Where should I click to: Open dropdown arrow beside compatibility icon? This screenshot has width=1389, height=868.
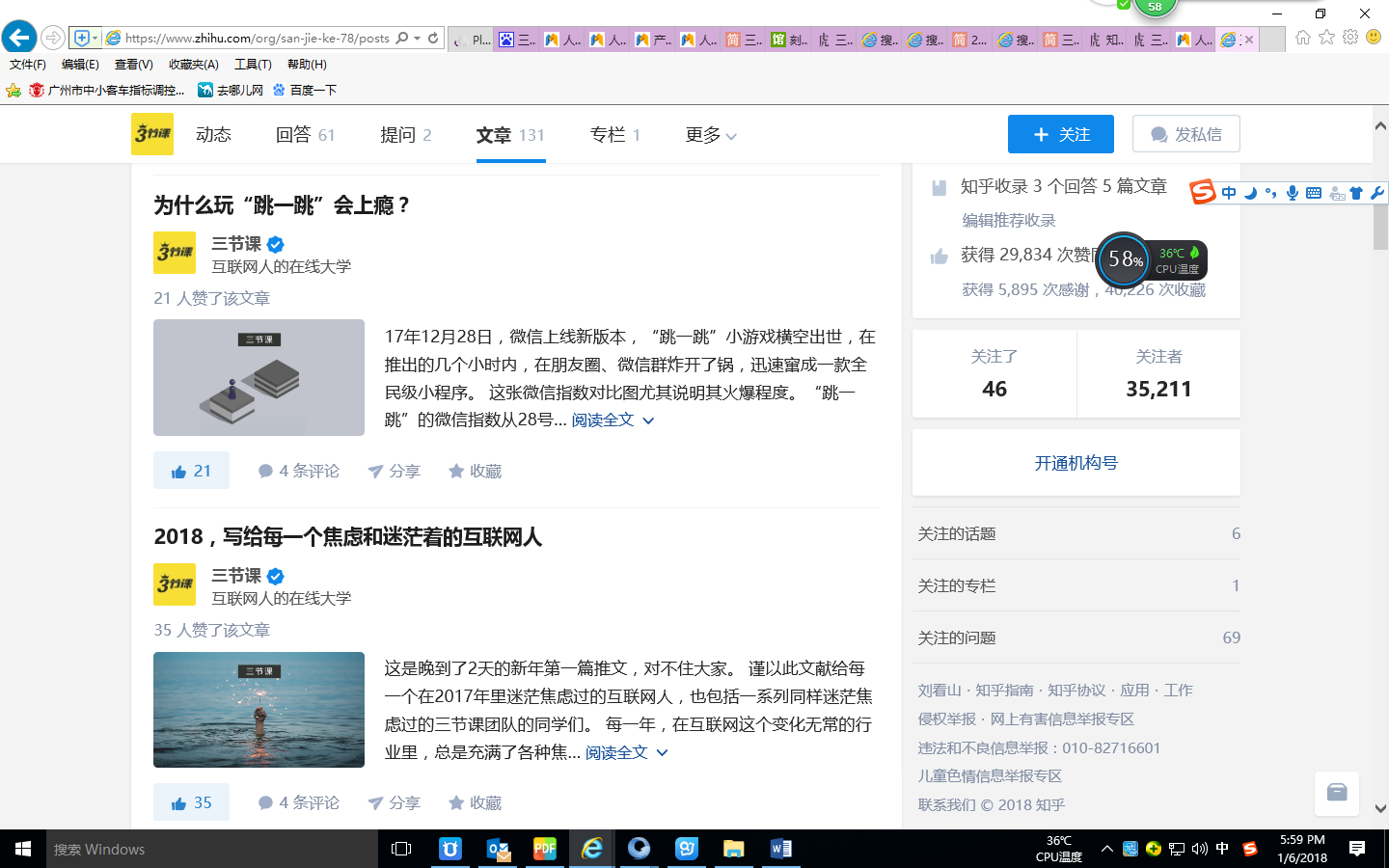(x=95, y=39)
